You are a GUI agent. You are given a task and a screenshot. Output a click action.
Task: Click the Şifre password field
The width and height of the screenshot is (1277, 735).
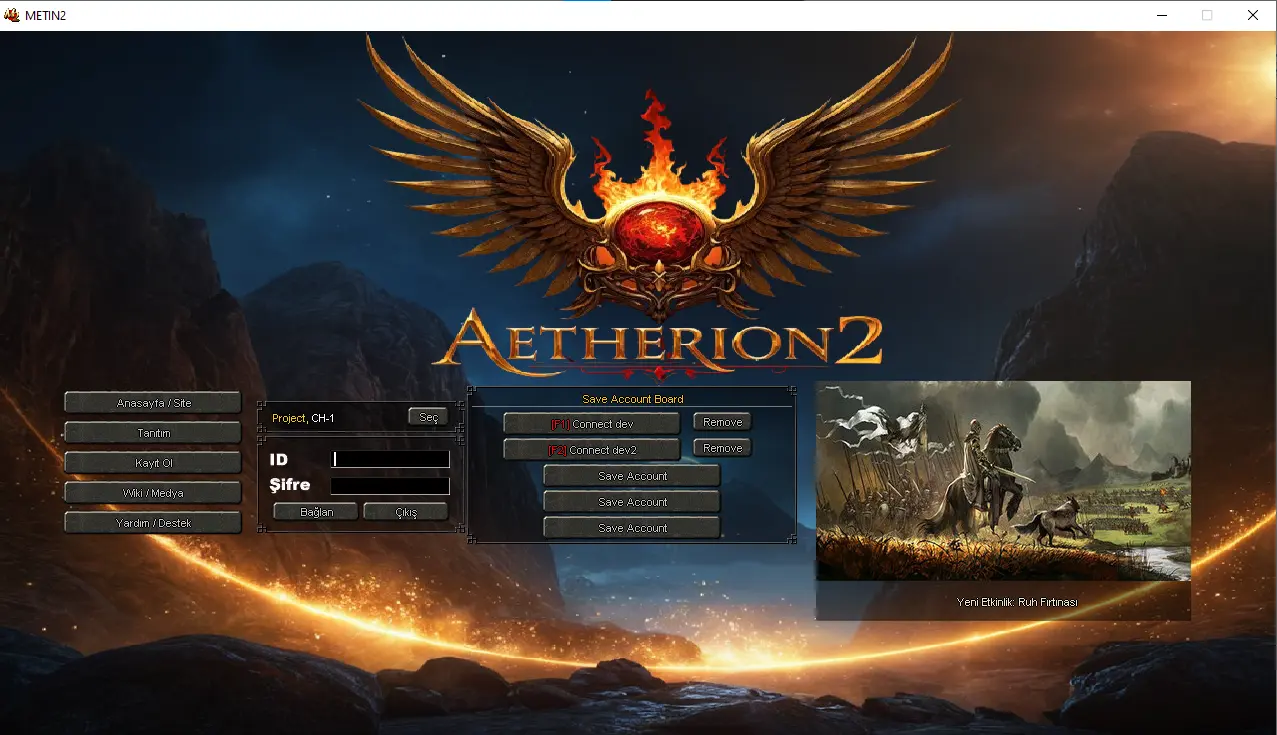tap(390, 485)
